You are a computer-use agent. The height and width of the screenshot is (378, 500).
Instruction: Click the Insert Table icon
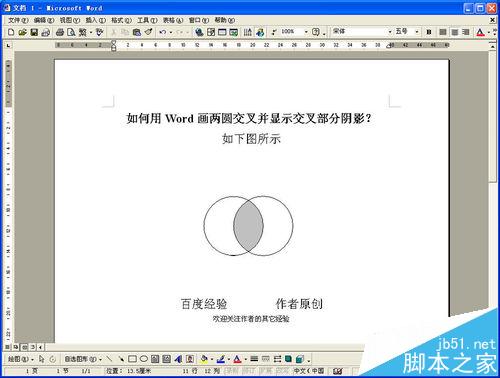click(222, 32)
